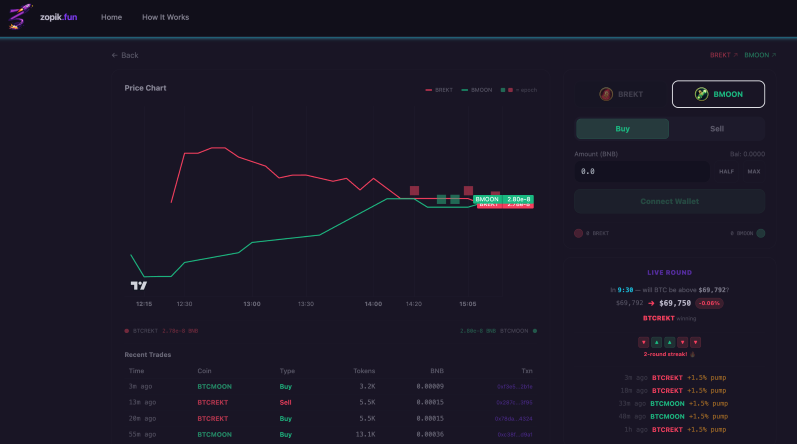Click the red BREKT holdings circle icon
Viewport: 797px width, 444px height.
[578, 233]
